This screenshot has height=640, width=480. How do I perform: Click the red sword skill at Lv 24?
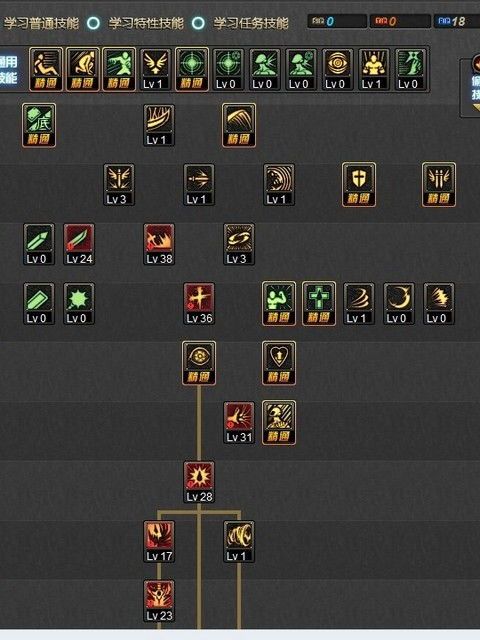click(x=79, y=244)
